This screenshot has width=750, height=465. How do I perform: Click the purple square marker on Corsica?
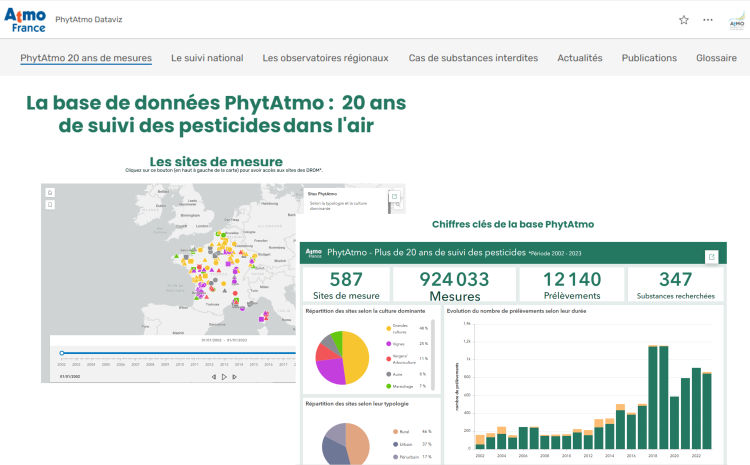tap(261, 319)
